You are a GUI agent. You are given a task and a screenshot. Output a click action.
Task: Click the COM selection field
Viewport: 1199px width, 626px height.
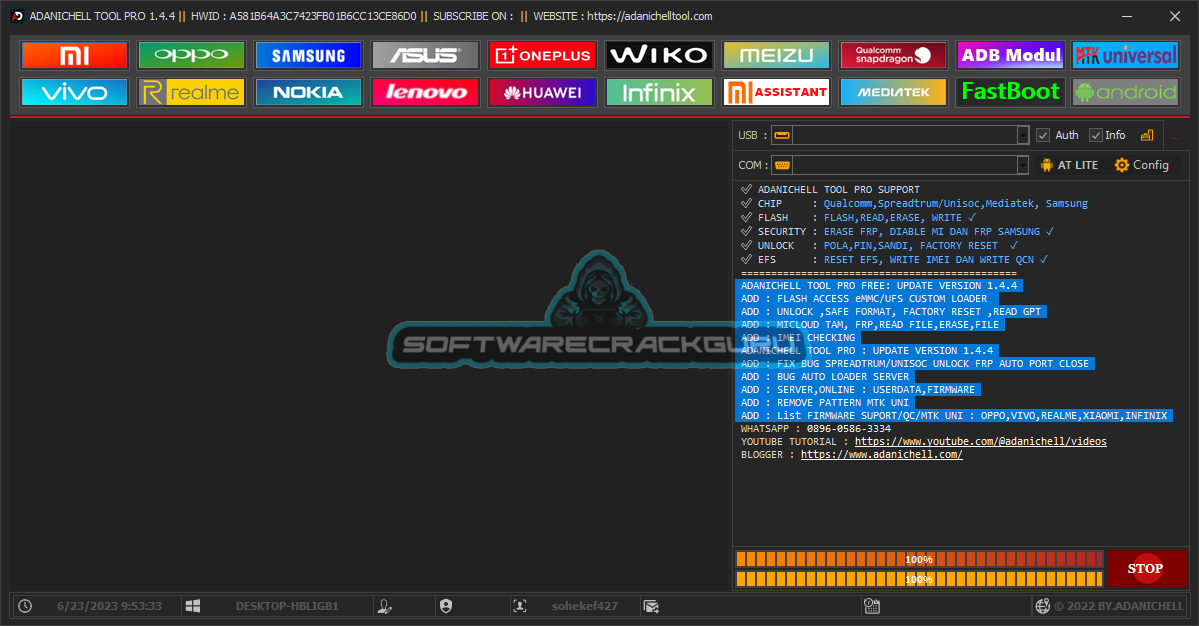pyautogui.click(x=905, y=165)
